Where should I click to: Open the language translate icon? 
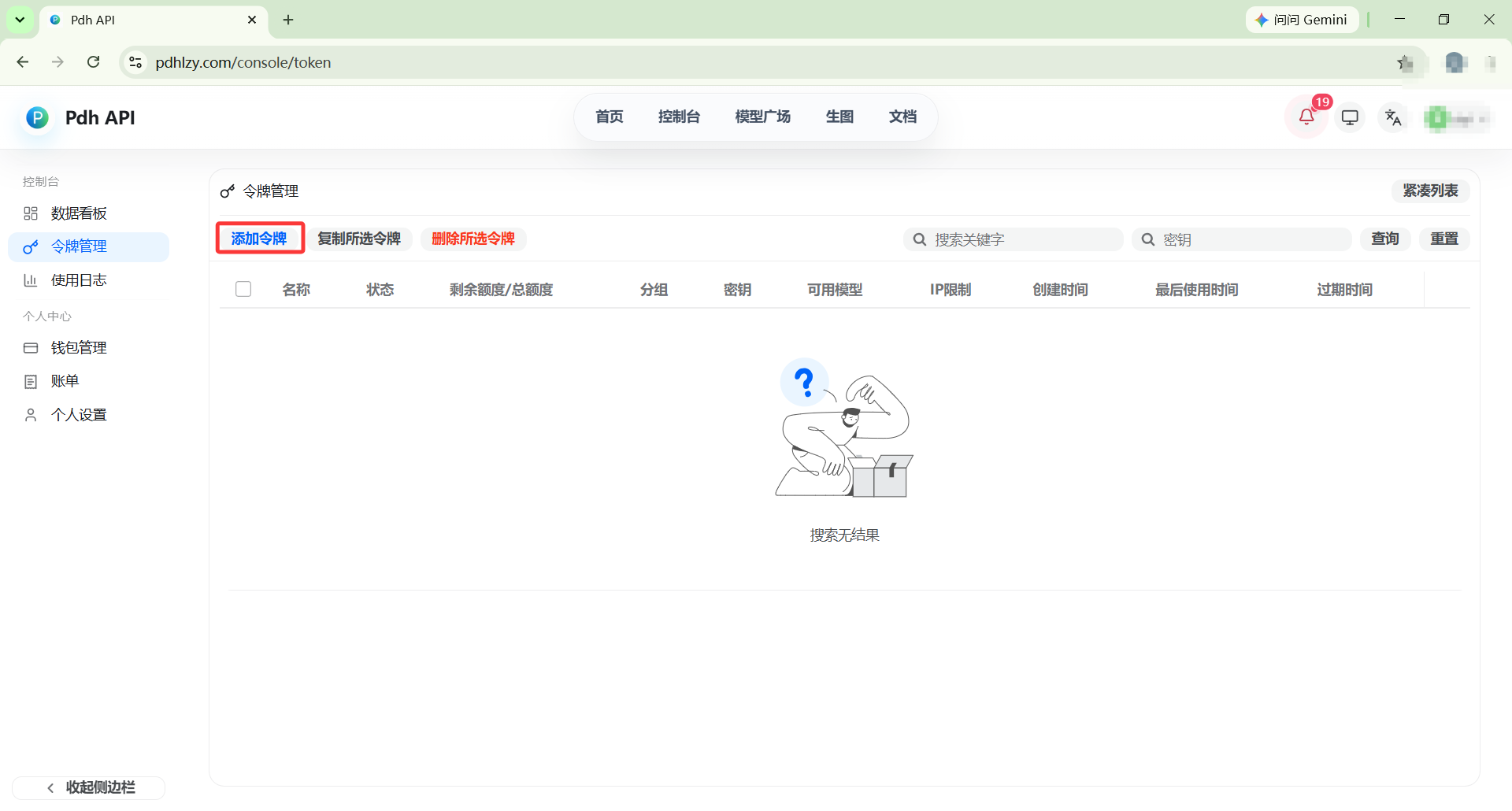tap(1393, 117)
